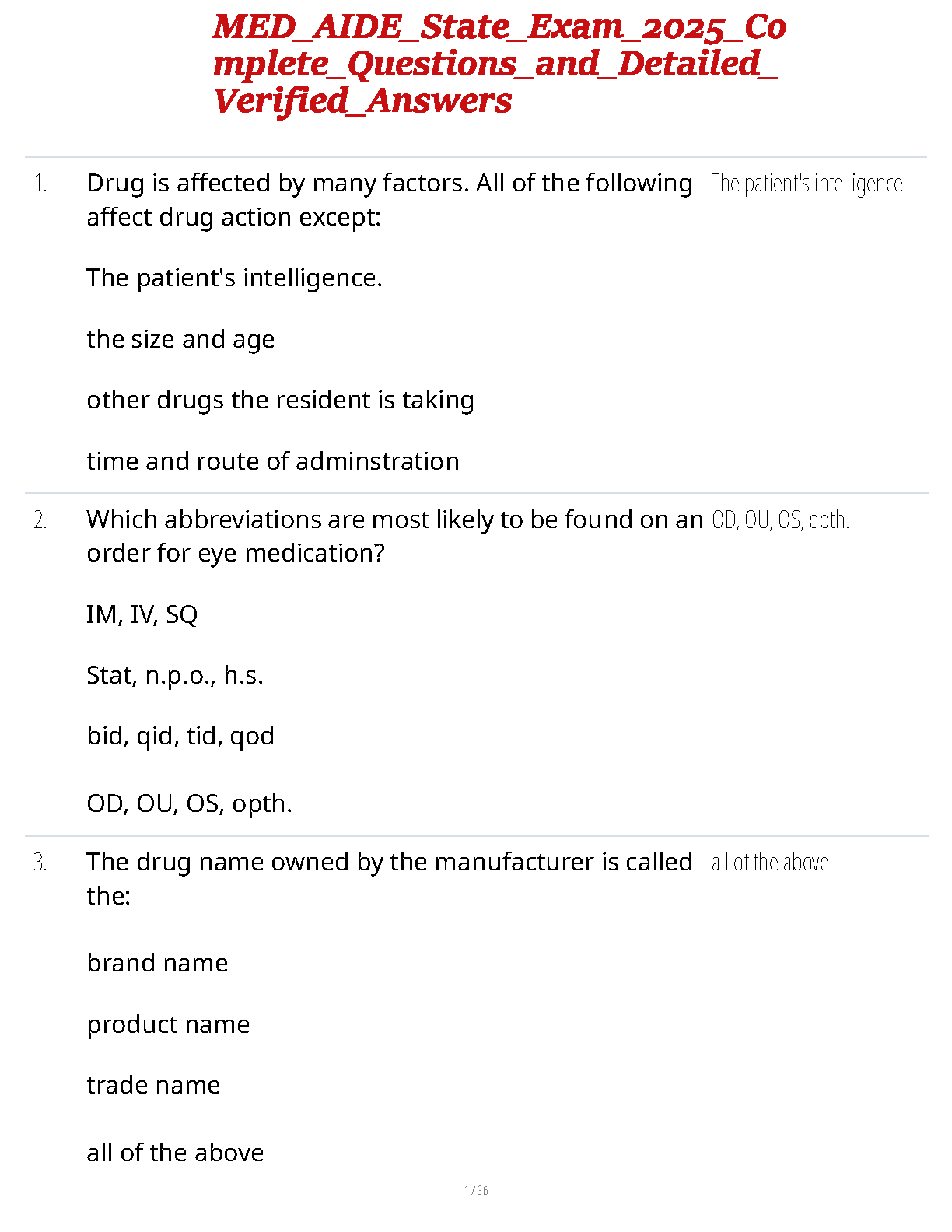Screen dimensions: 952x1232
Task: Select answer option "Stat, n.p.o., h.s."
Action: (175, 675)
